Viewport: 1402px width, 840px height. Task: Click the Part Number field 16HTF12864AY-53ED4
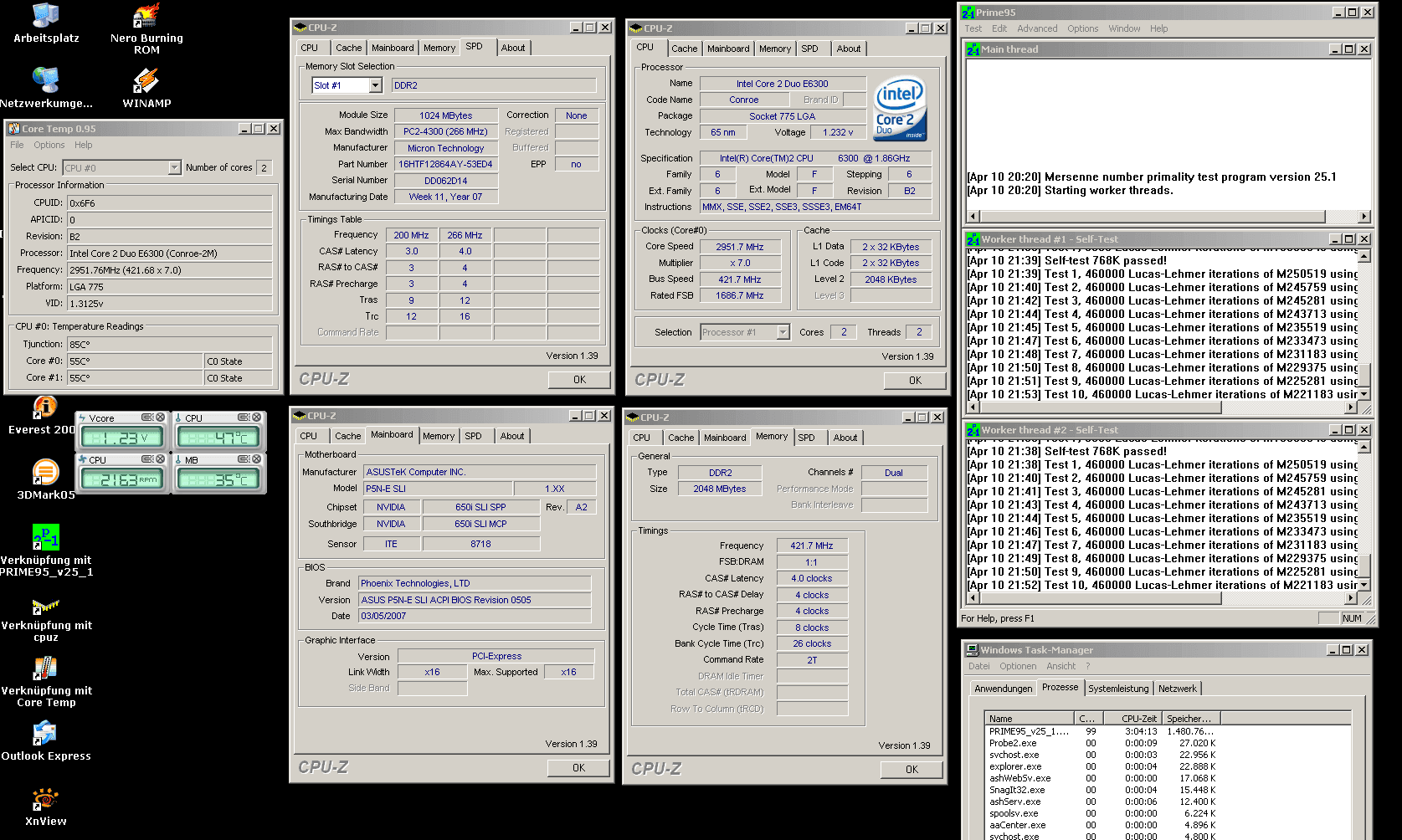click(x=445, y=165)
